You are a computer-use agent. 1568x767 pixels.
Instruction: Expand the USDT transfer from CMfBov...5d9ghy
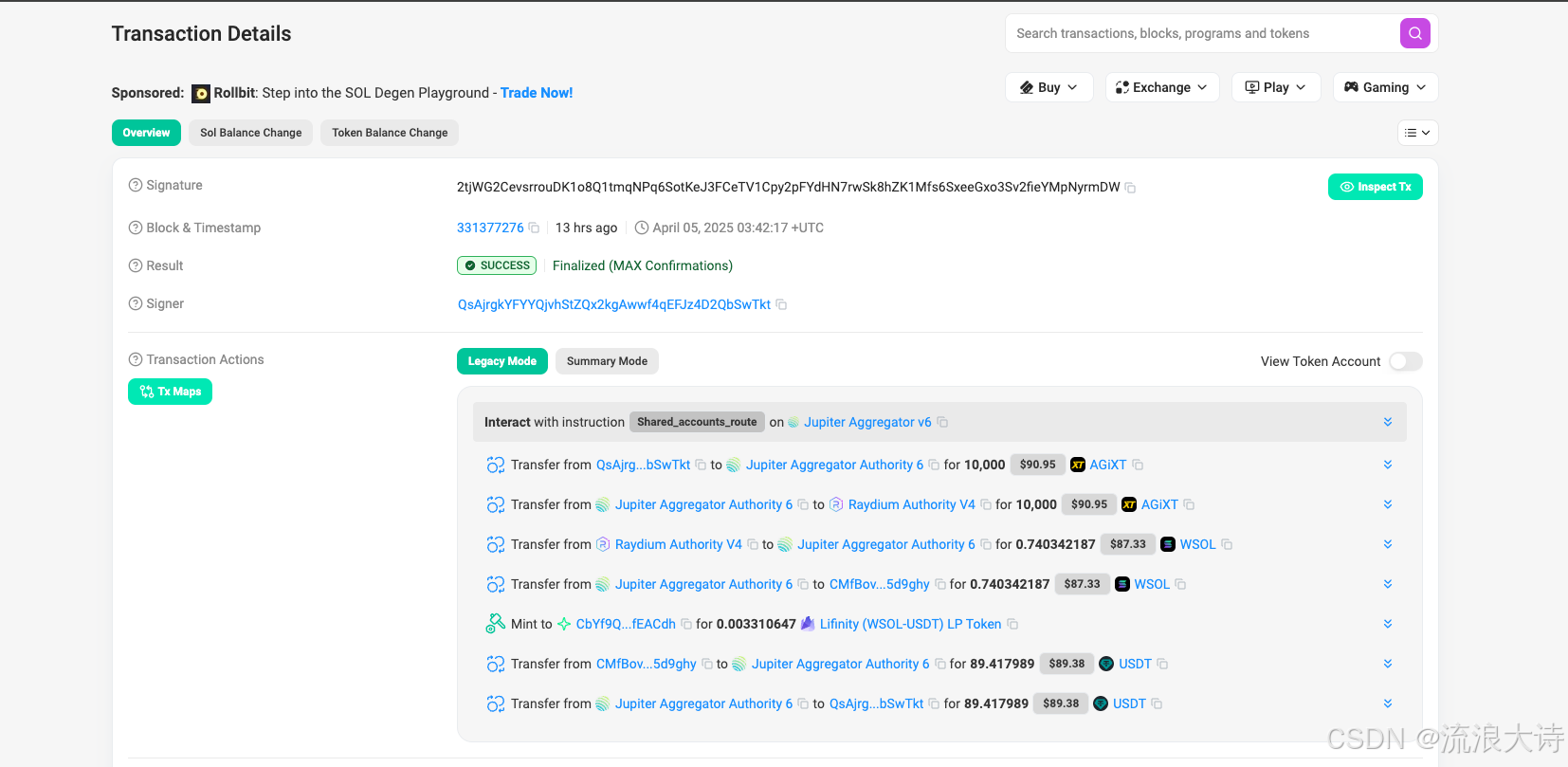[1388, 664]
